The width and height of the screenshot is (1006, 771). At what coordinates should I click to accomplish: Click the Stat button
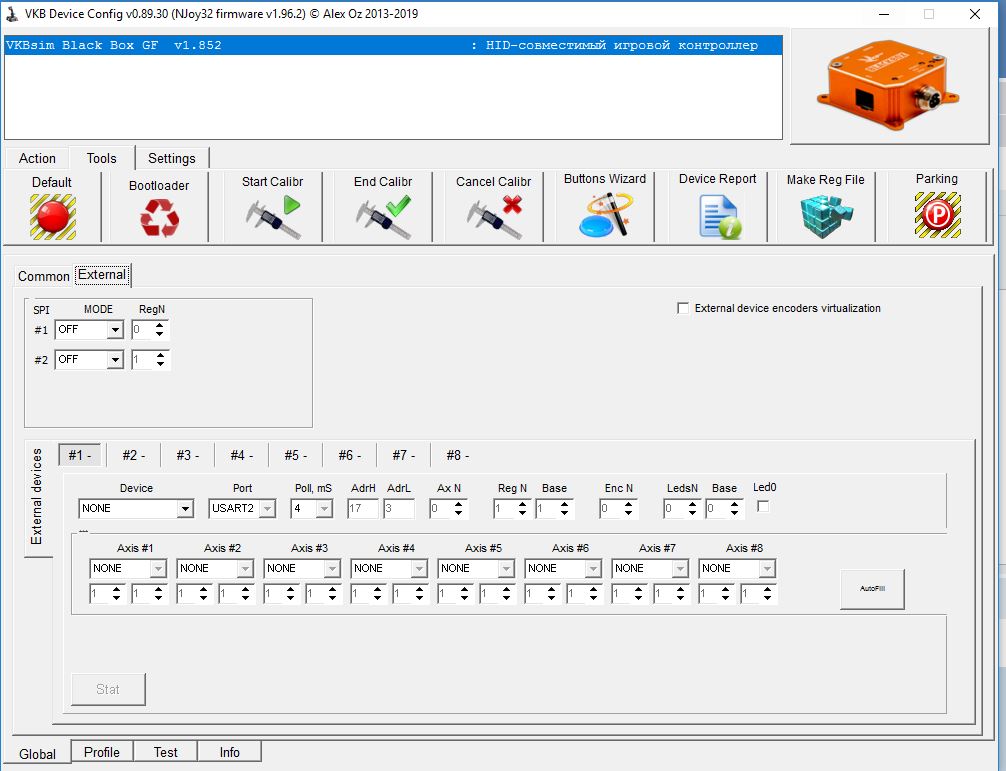pyautogui.click(x=108, y=690)
